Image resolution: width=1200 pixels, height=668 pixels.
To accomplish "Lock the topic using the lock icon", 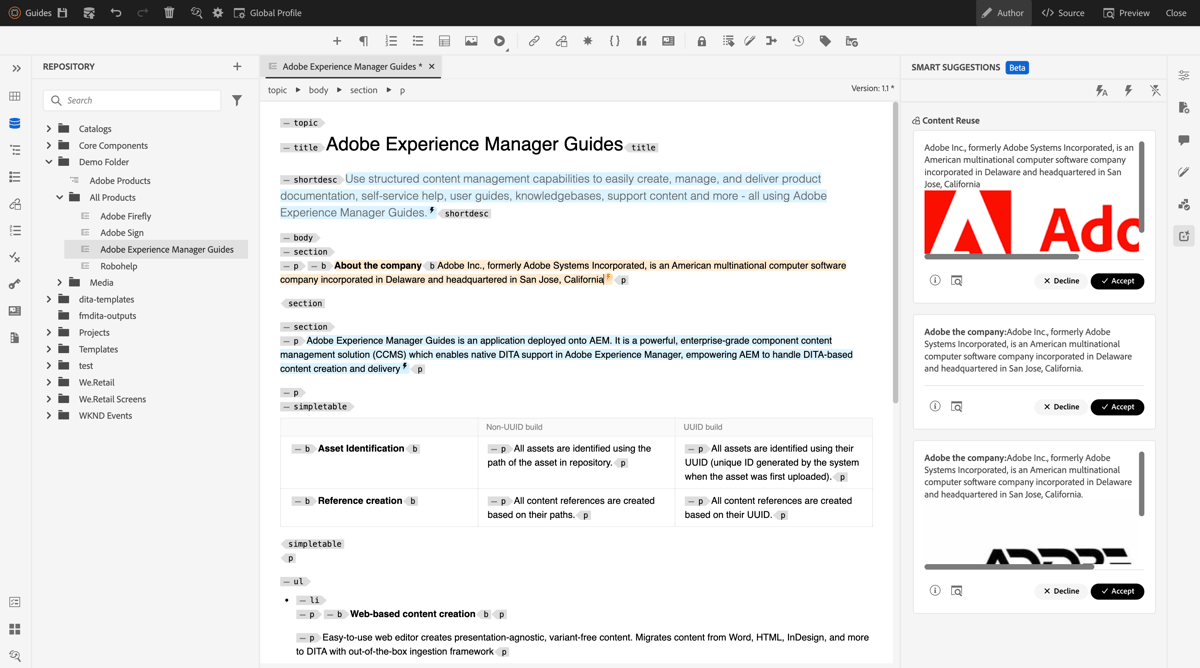I will (x=701, y=41).
